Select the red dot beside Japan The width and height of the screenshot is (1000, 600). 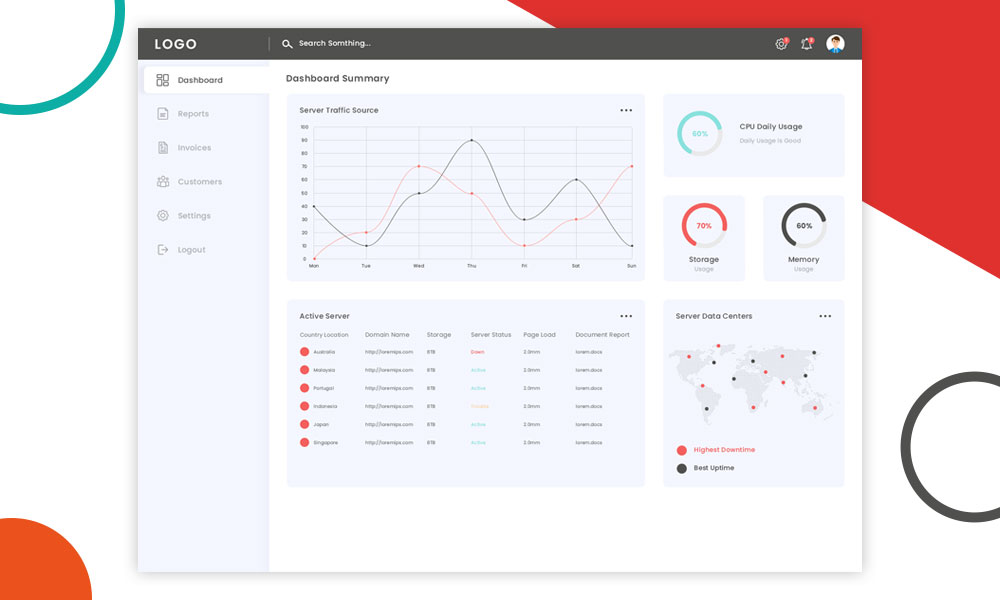point(305,424)
